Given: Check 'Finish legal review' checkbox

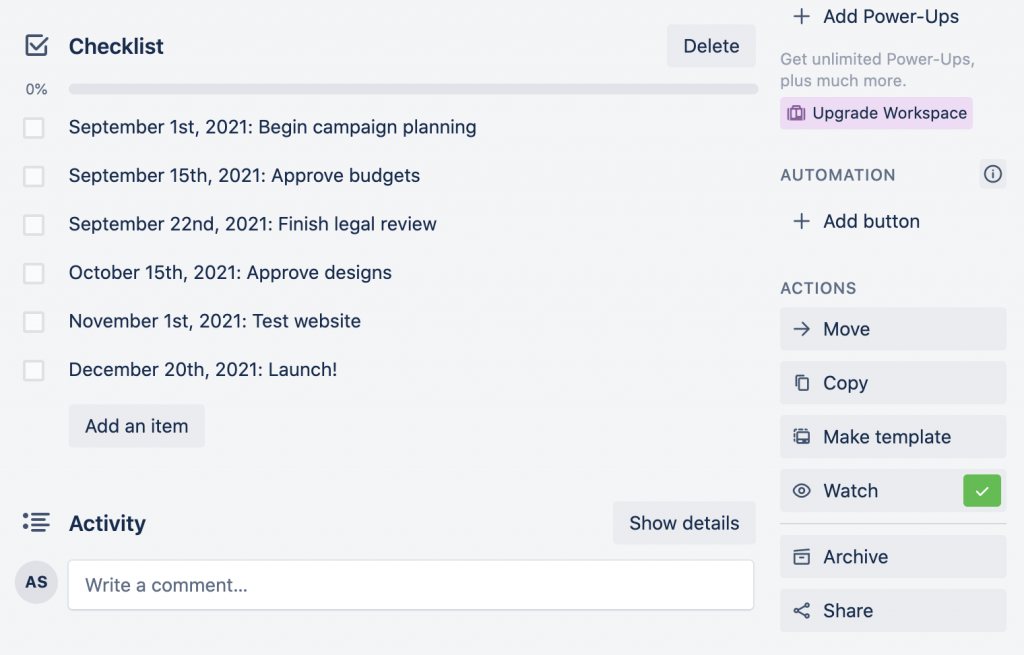Looking at the screenshot, I should [x=34, y=225].
